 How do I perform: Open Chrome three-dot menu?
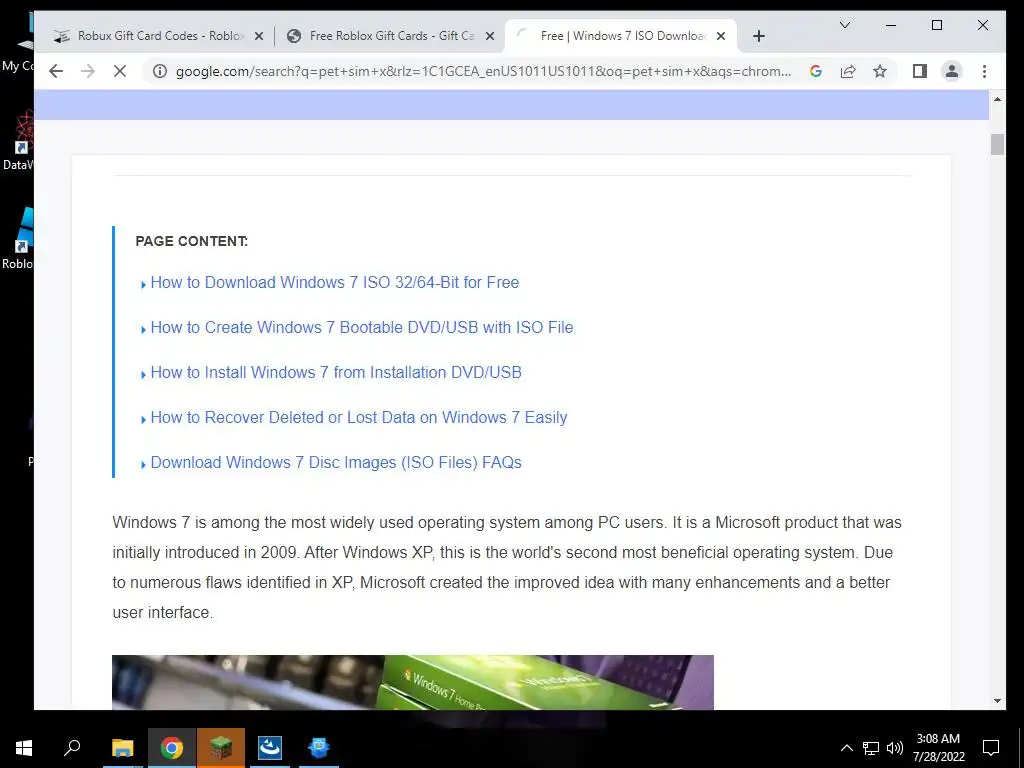[x=984, y=71]
